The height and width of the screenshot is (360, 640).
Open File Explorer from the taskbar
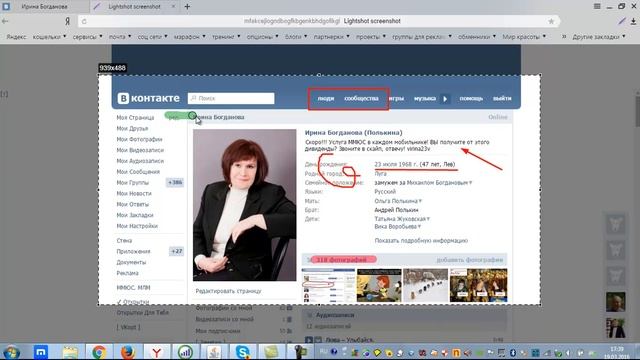point(70,352)
